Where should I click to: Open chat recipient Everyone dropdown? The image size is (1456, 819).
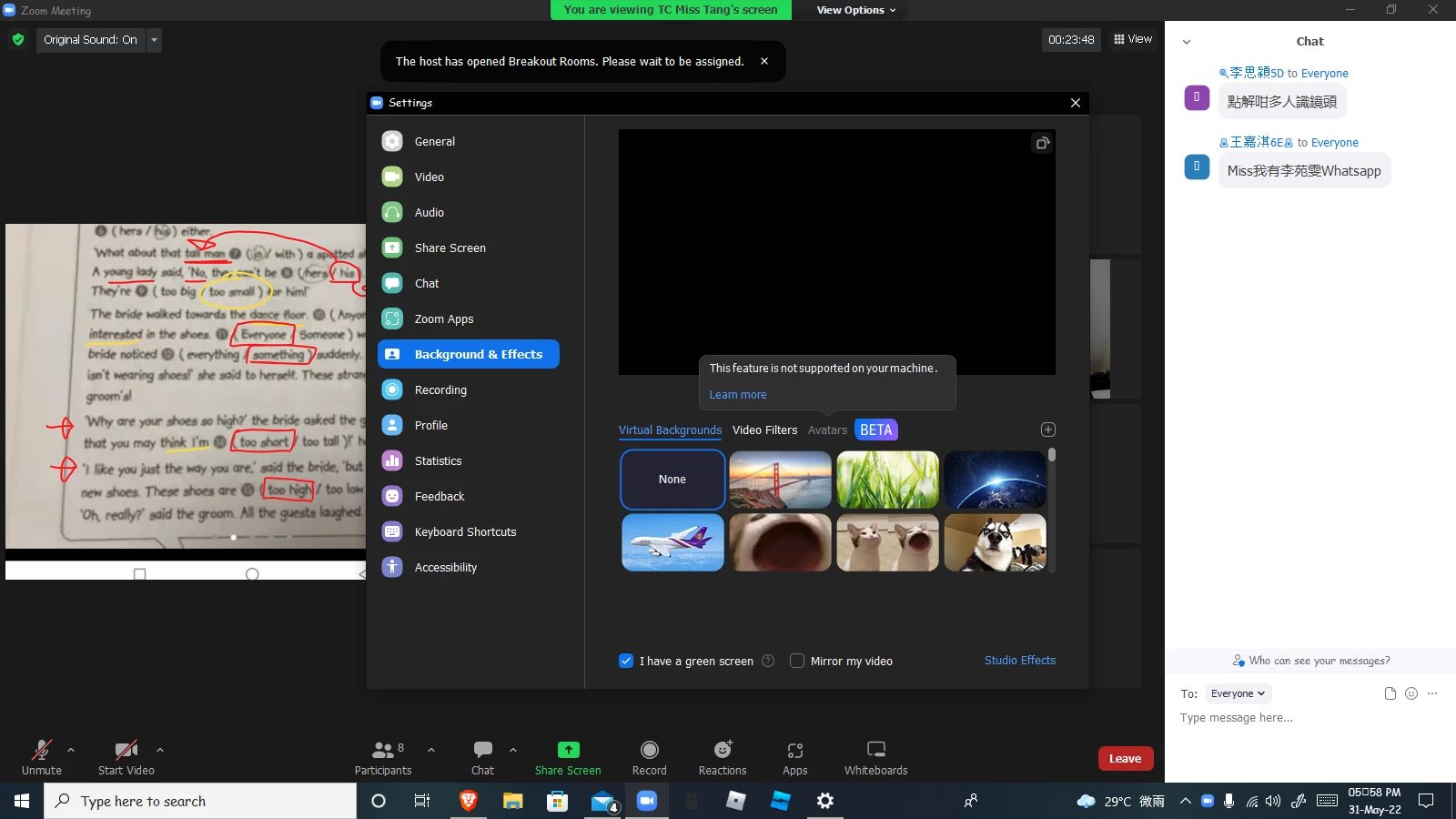tap(1239, 693)
